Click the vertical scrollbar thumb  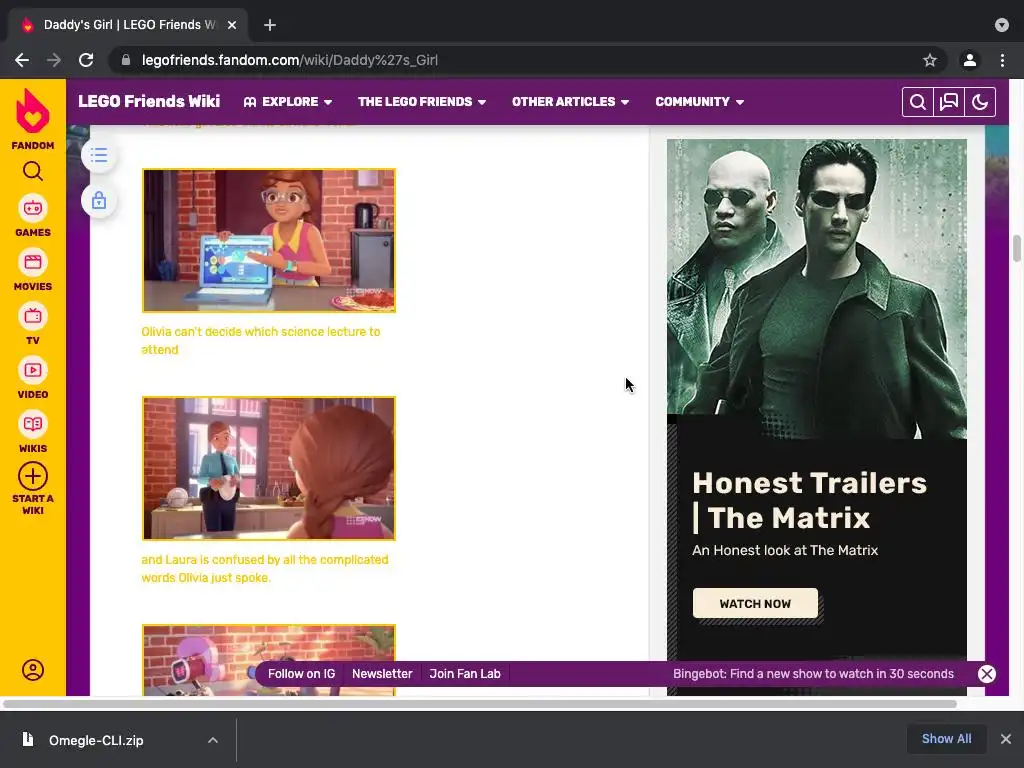[x=1016, y=248]
